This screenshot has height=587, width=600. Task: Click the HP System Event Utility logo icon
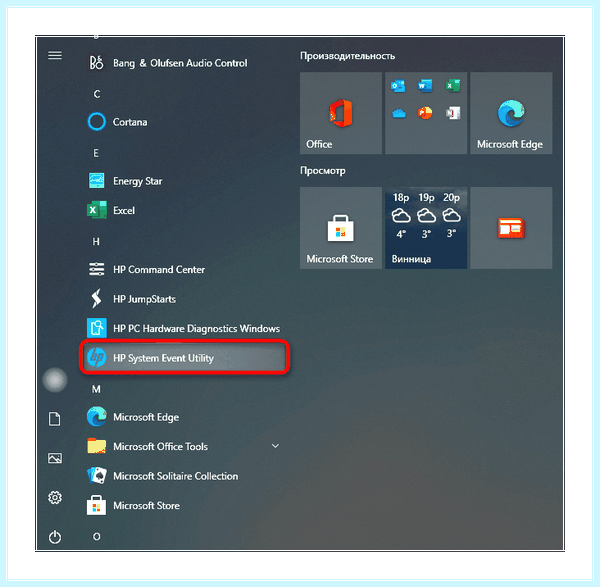[x=96, y=357]
